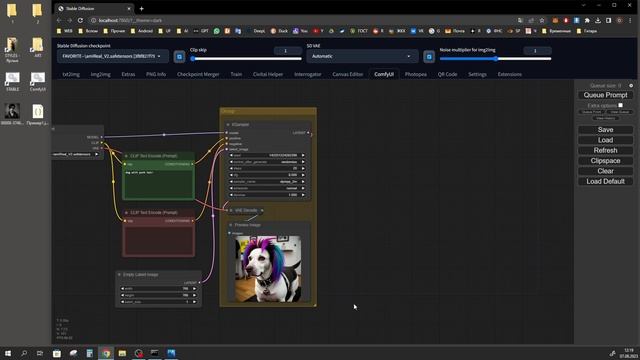640x360 pixels.
Task: Refresh the Stable Diffusion checkpoint list
Action: pos(179,57)
